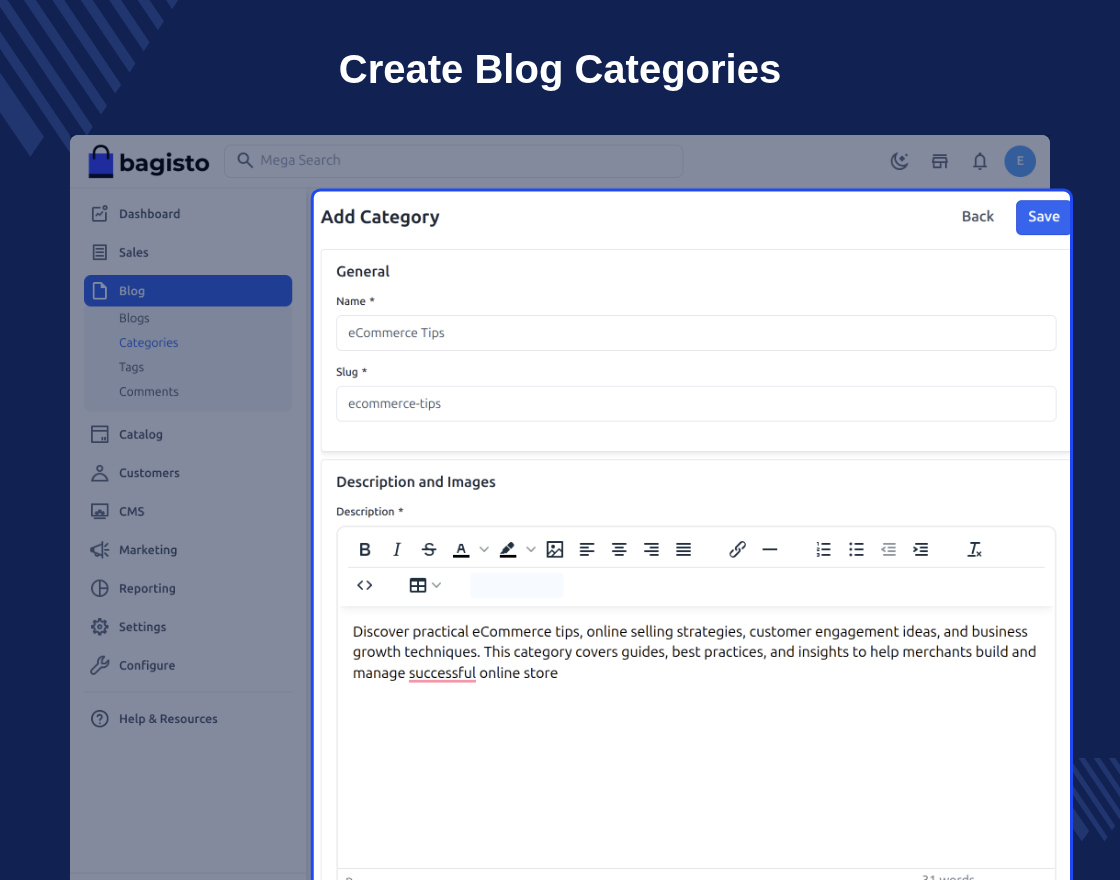Image resolution: width=1120 pixels, height=880 pixels.
Task: Open Customers in sidebar
Action: 188,473
